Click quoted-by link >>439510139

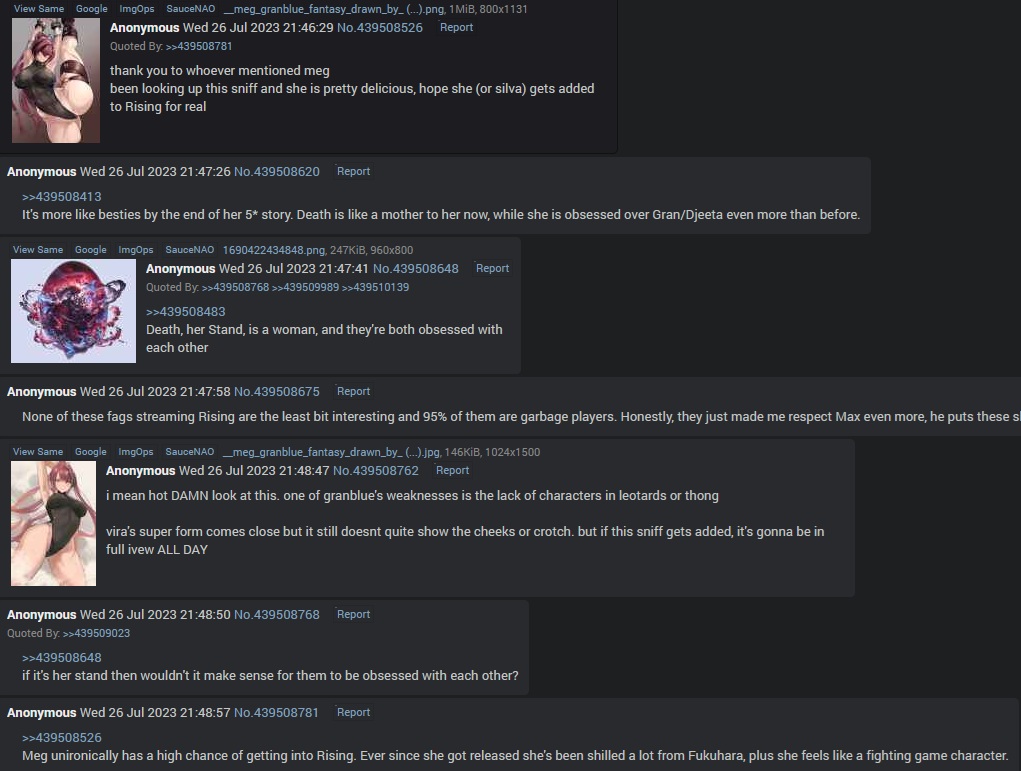(375, 287)
